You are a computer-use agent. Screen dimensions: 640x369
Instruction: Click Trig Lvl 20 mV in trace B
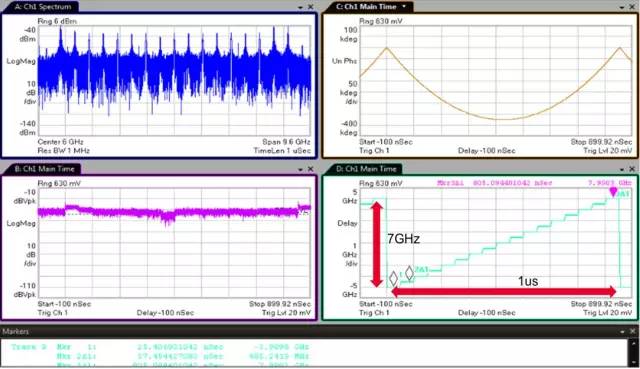tap(286, 313)
